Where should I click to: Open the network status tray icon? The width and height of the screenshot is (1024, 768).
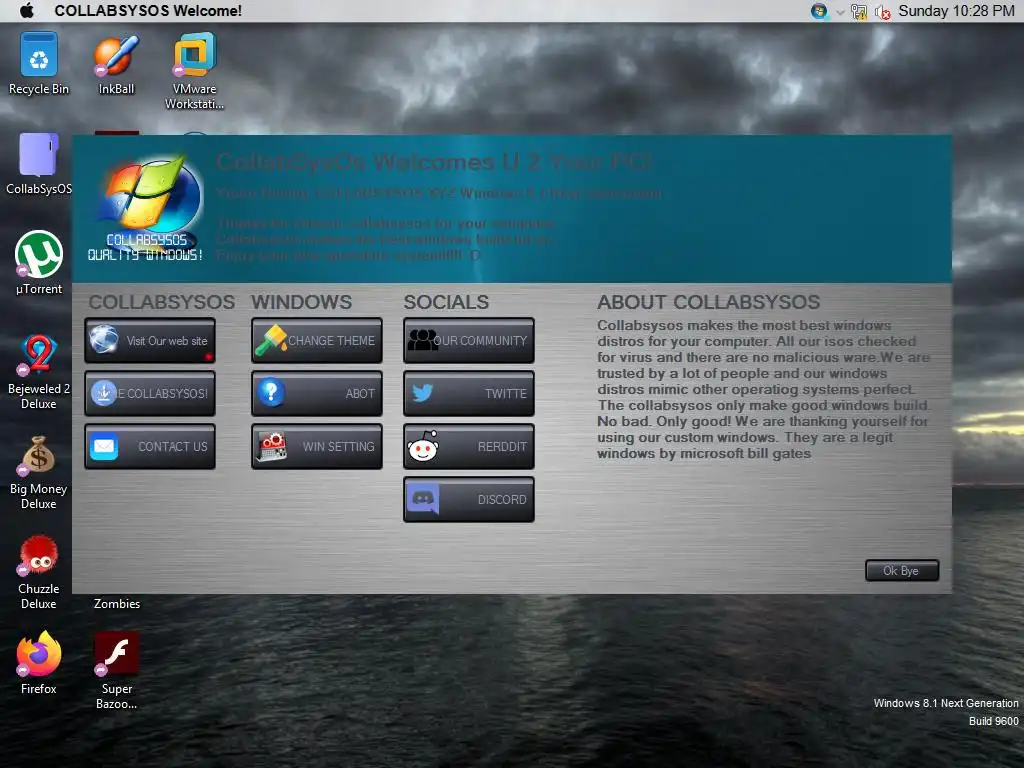point(859,11)
